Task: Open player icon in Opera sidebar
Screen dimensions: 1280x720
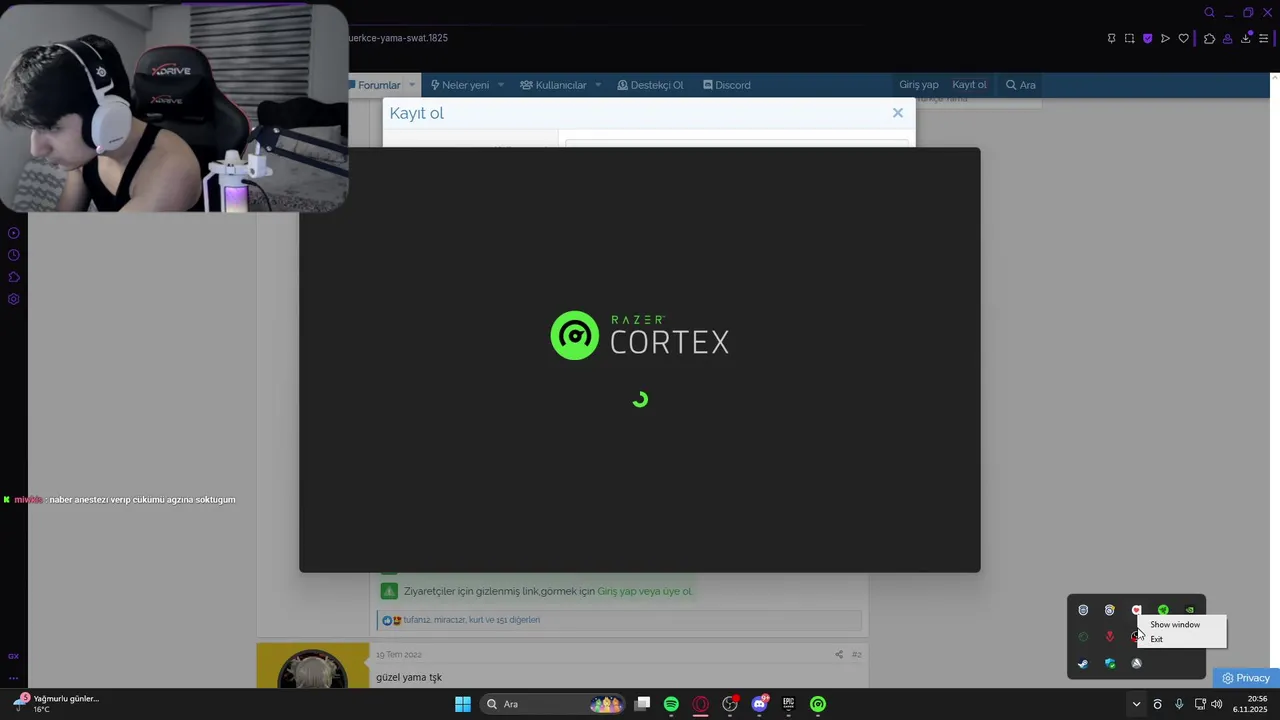Action: 13,233
